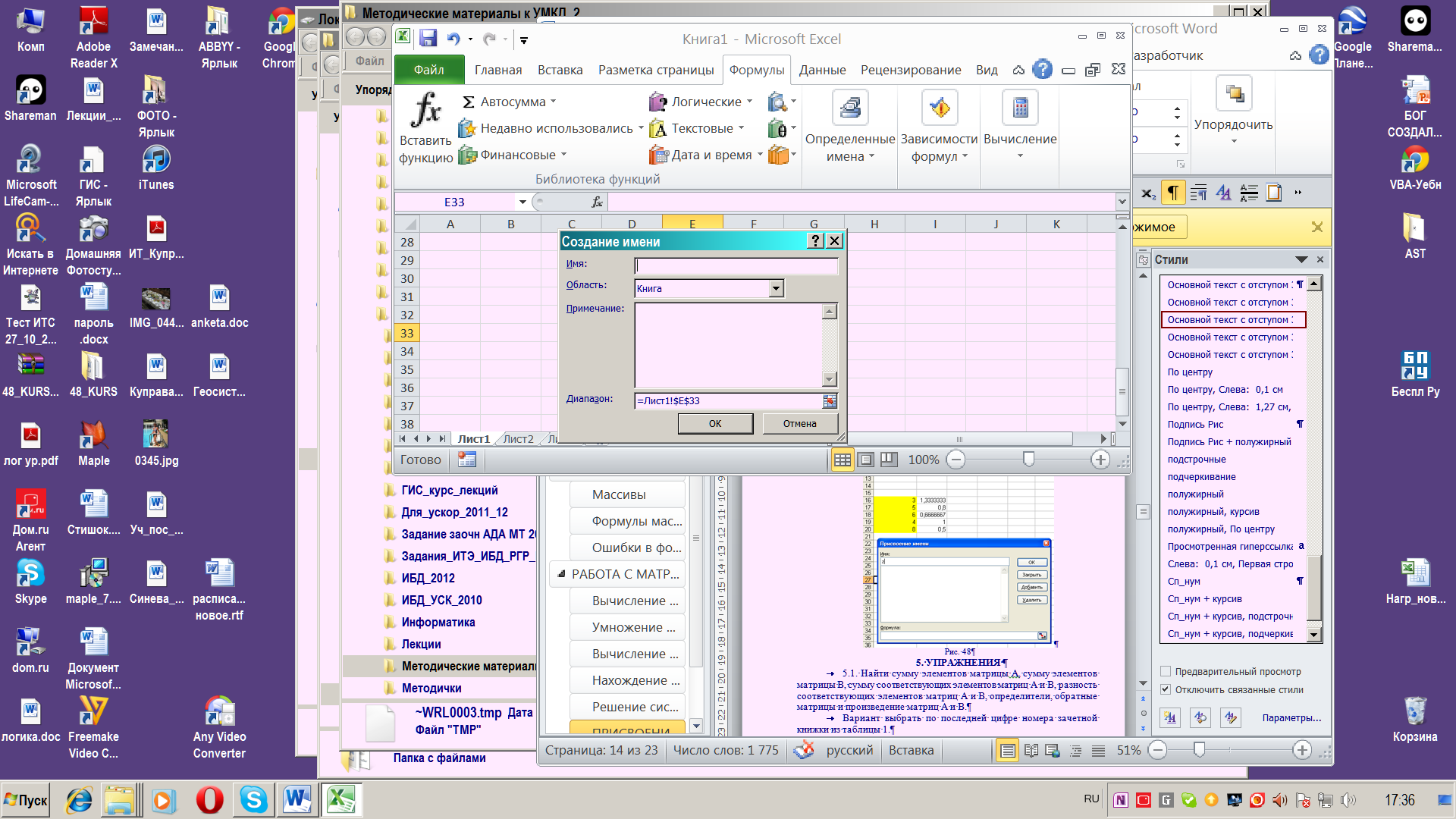
Task: Click the Undo arrow in Excel toolbar
Action: click(x=453, y=39)
